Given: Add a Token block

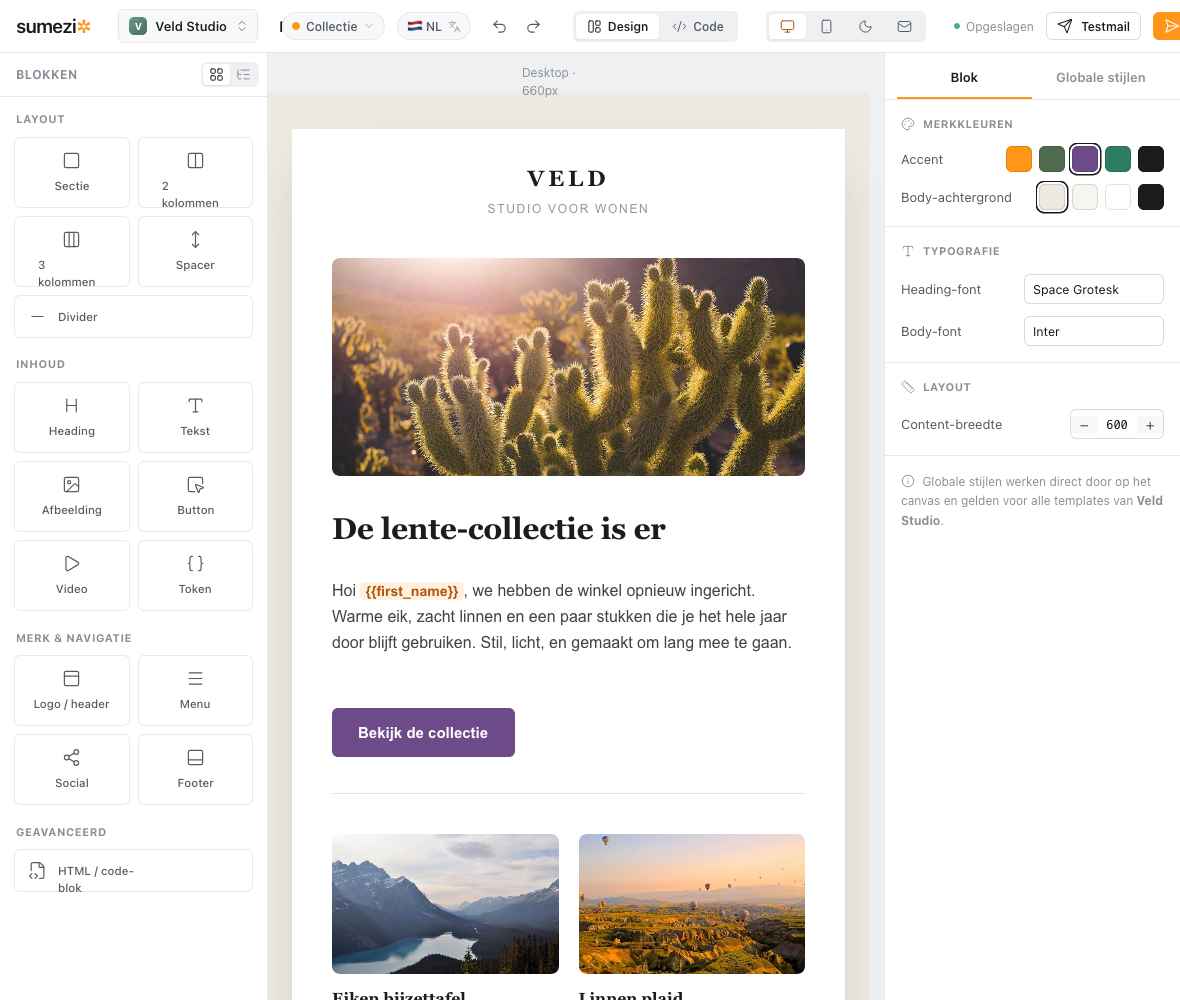Looking at the screenshot, I should pyautogui.click(x=195, y=576).
